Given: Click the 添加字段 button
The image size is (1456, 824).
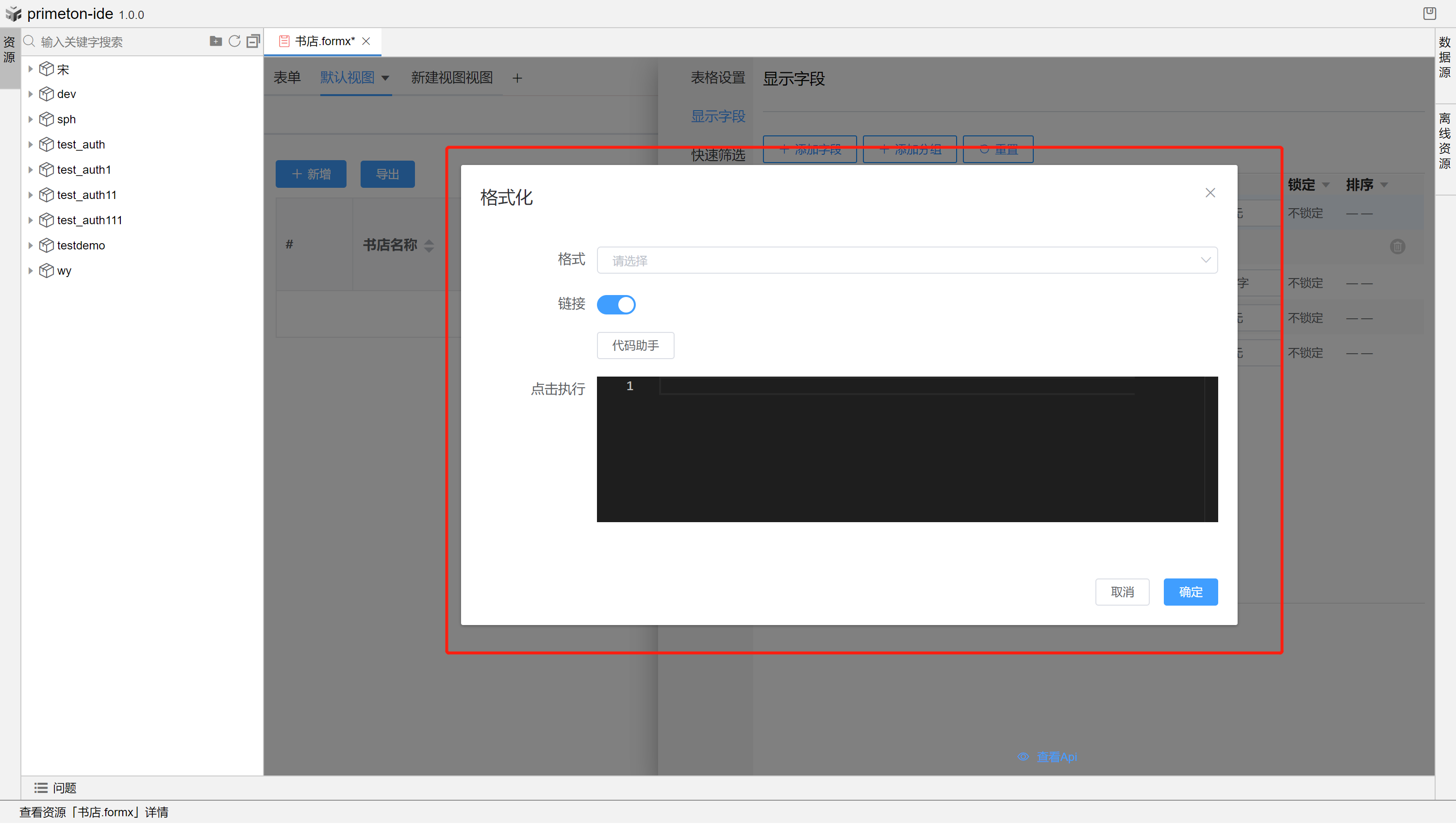Looking at the screenshot, I should (x=810, y=149).
